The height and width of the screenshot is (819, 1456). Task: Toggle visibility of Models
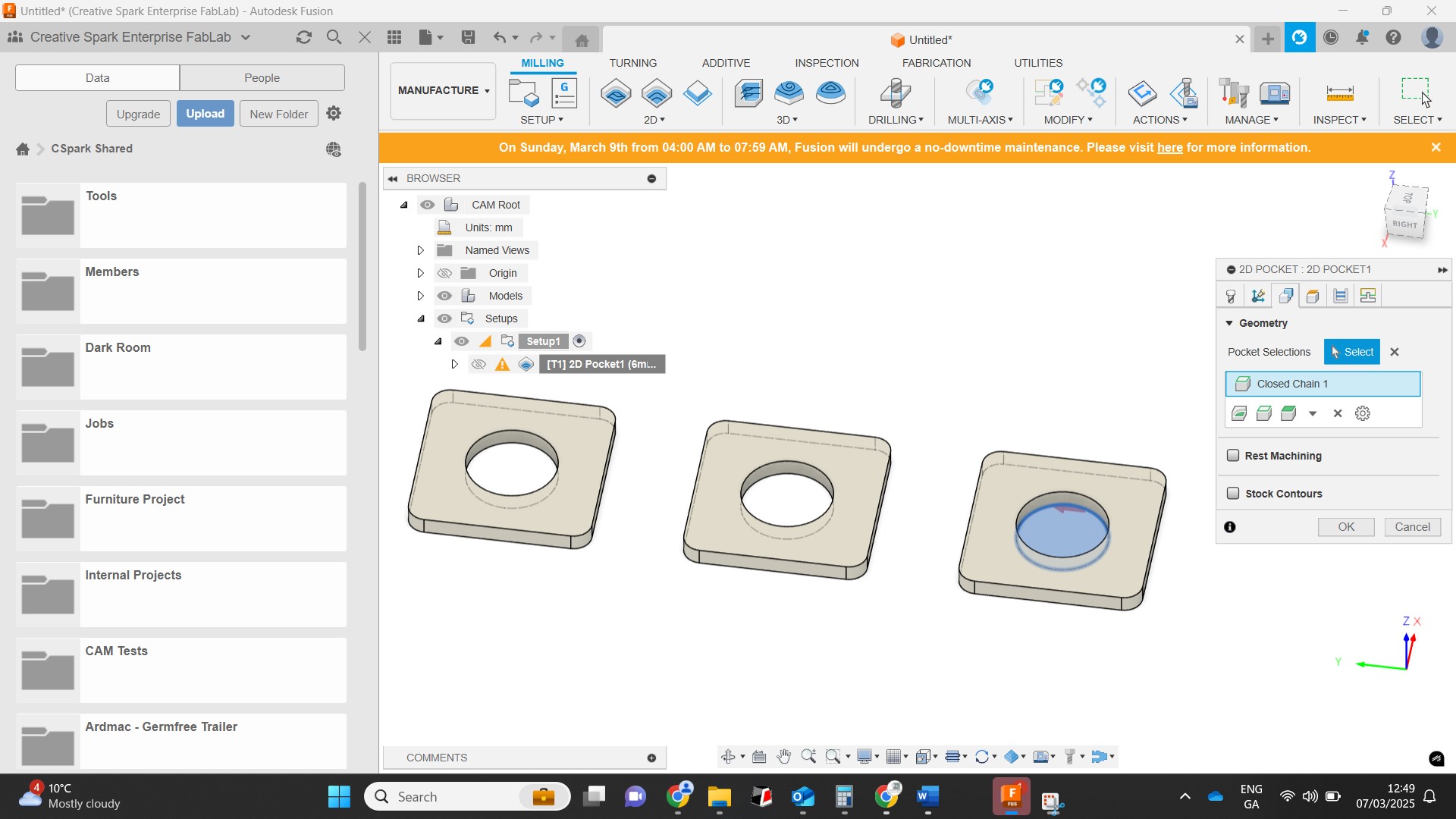coord(445,296)
